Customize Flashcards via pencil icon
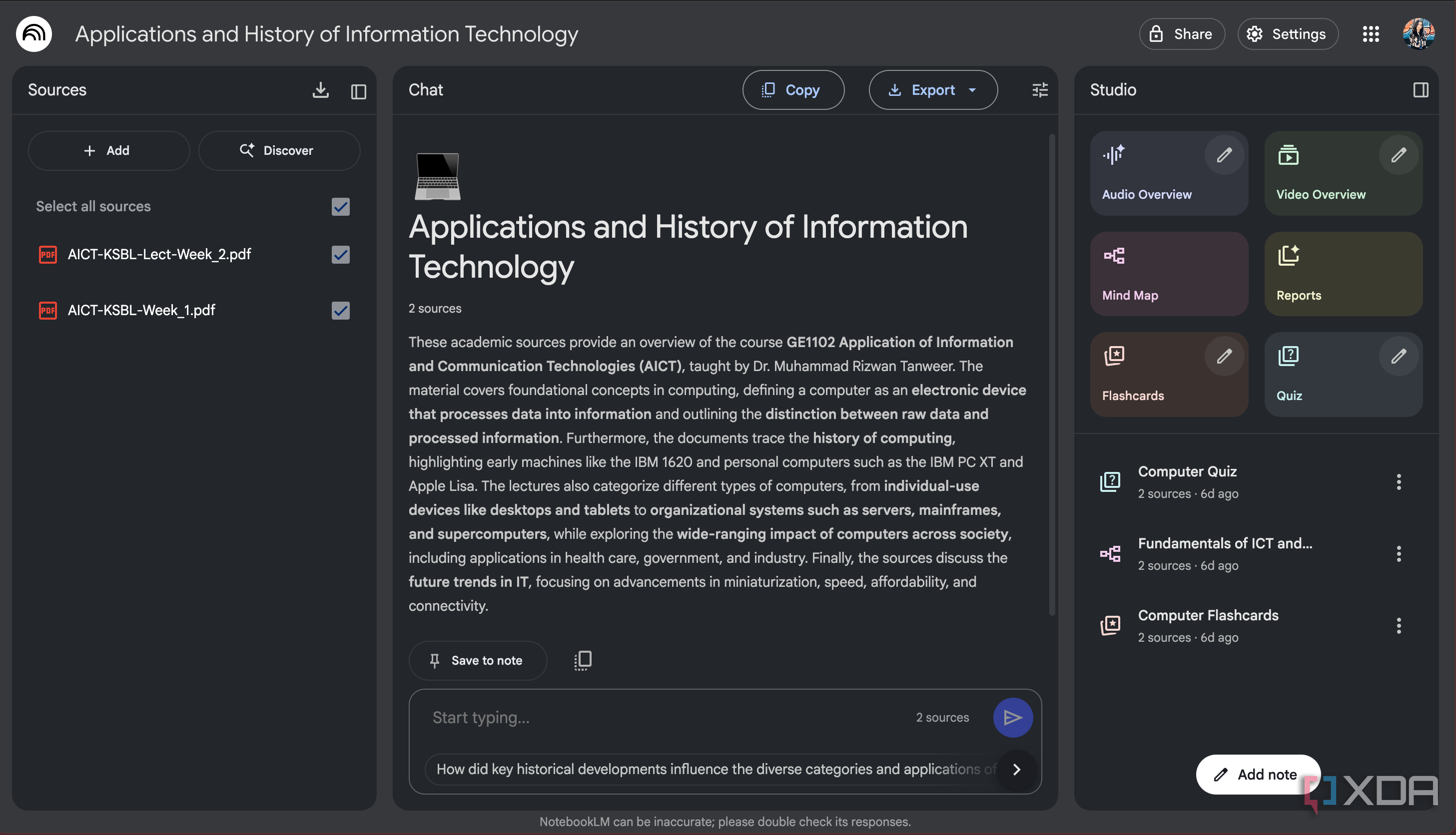 [x=1224, y=356]
